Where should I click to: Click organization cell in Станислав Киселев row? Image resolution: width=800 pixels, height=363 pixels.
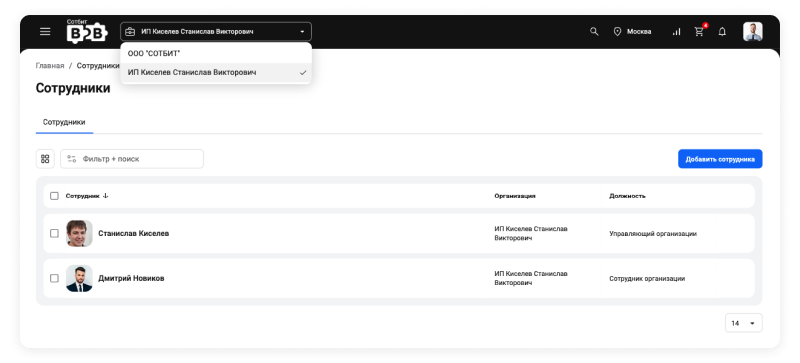[x=531, y=233]
